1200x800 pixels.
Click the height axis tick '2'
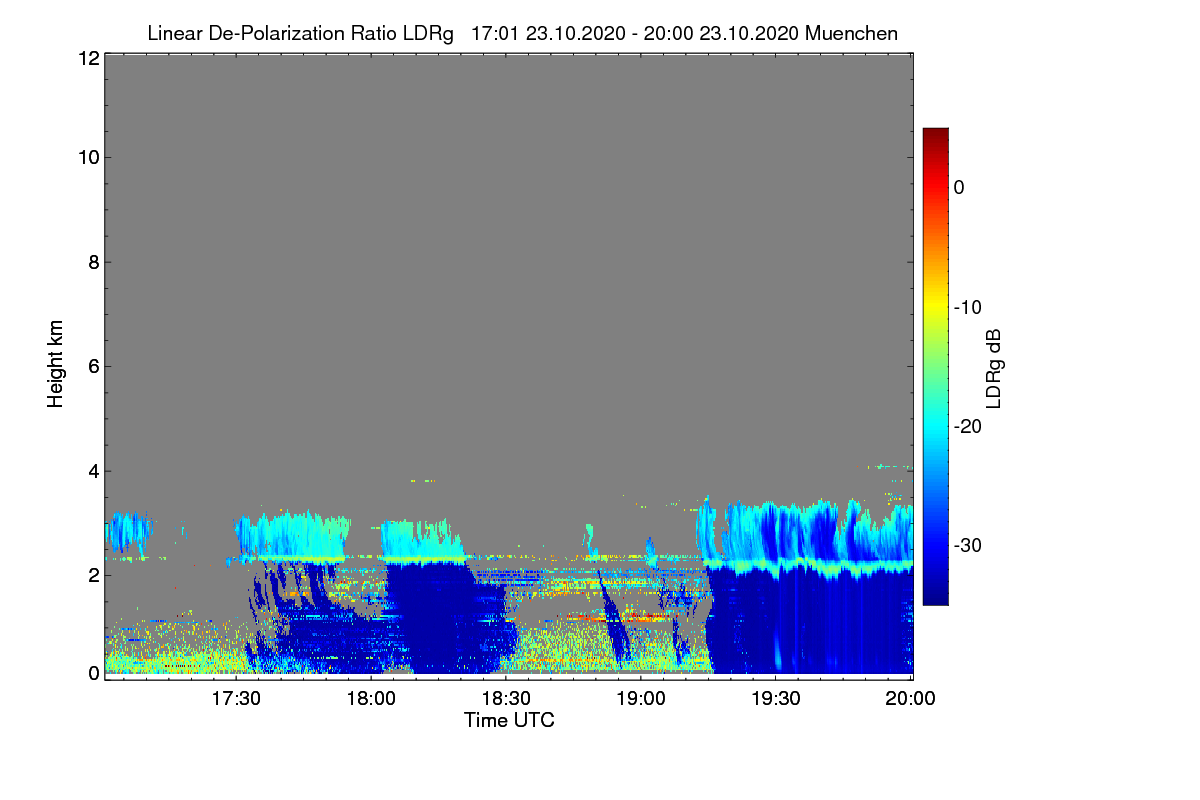click(x=92, y=574)
